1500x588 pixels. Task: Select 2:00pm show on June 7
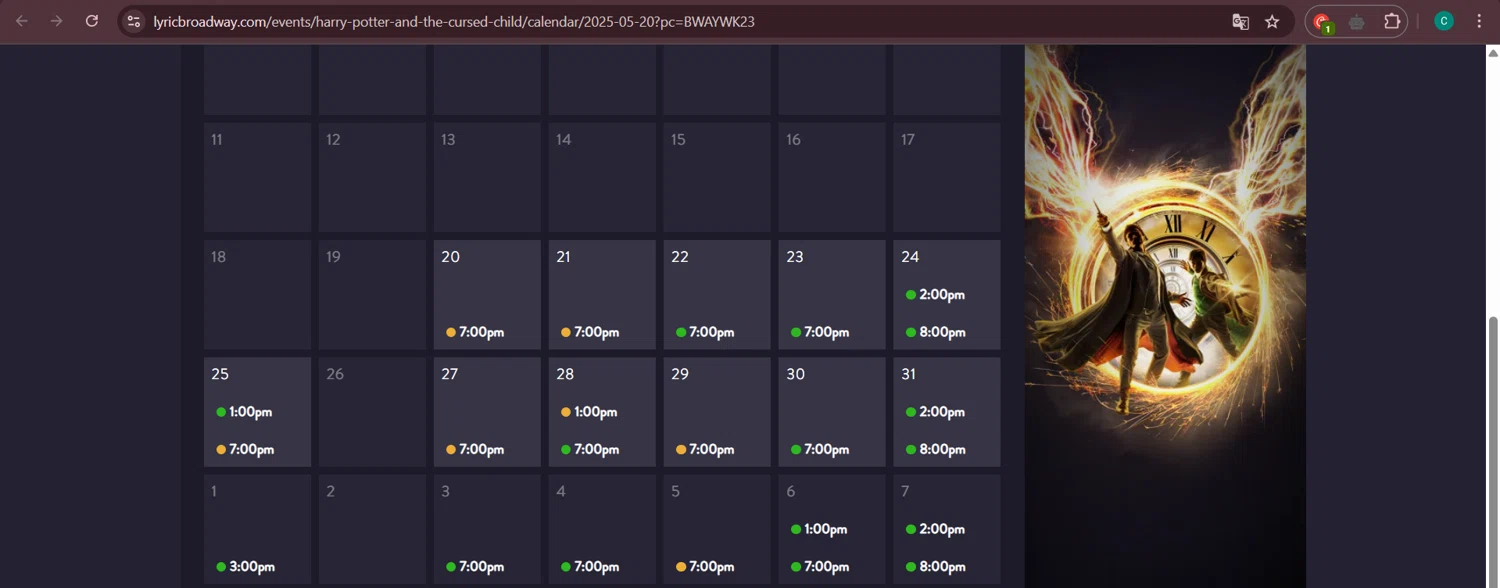pyautogui.click(x=935, y=529)
